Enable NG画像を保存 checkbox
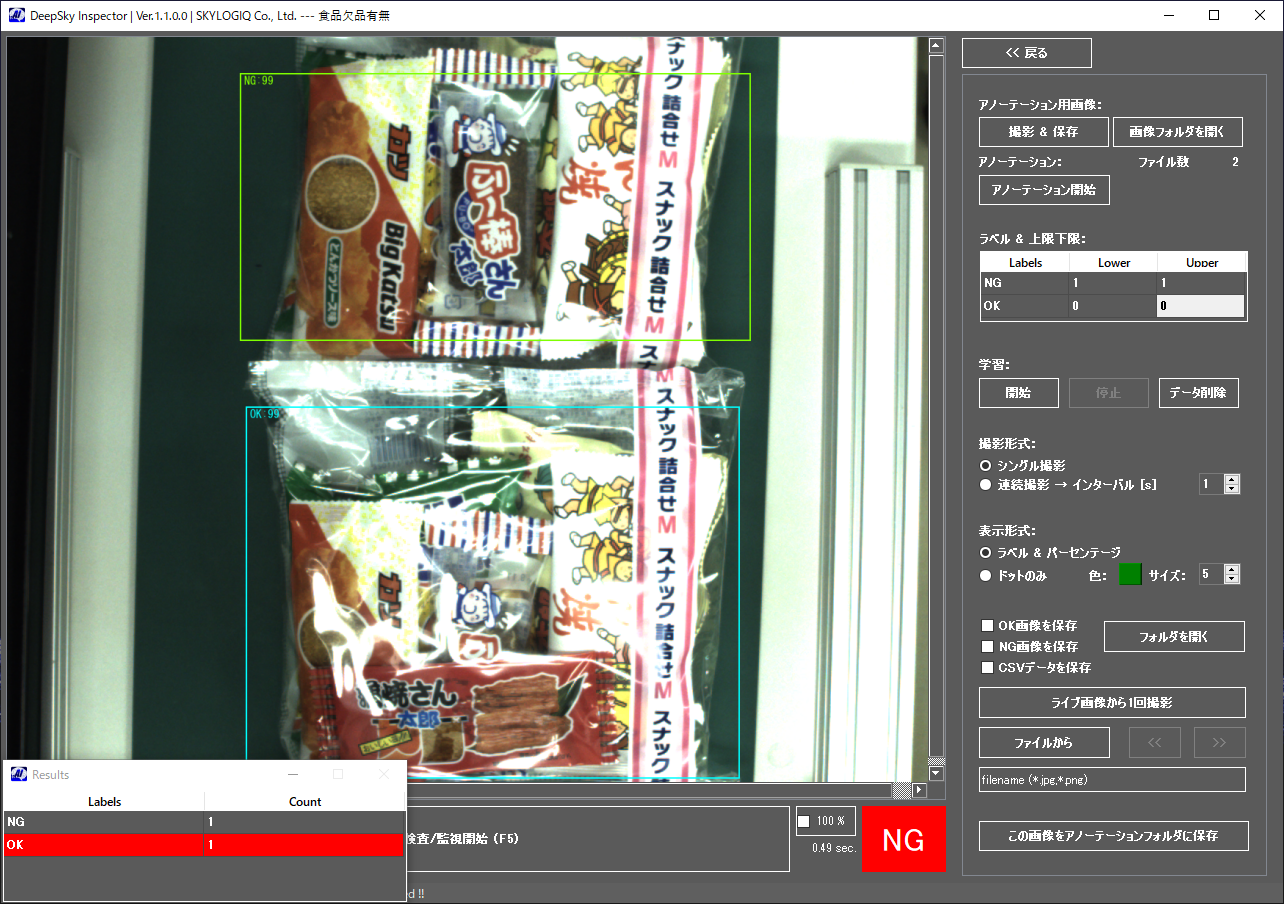The image size is (1284, 904). [x=987, y=647]
